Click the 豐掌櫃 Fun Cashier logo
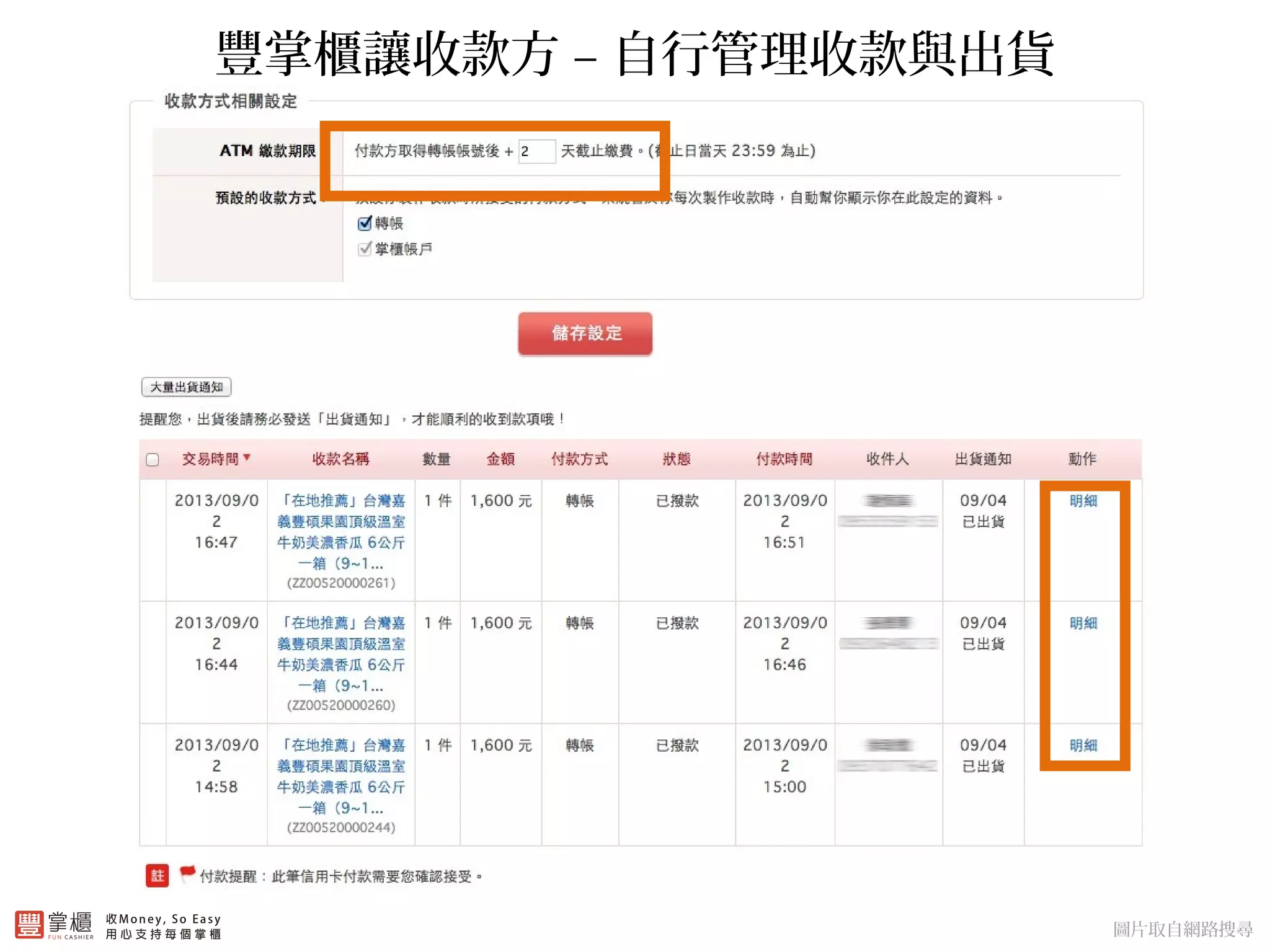Screen dimensions: 1270x952 click(x=55, y=925)
